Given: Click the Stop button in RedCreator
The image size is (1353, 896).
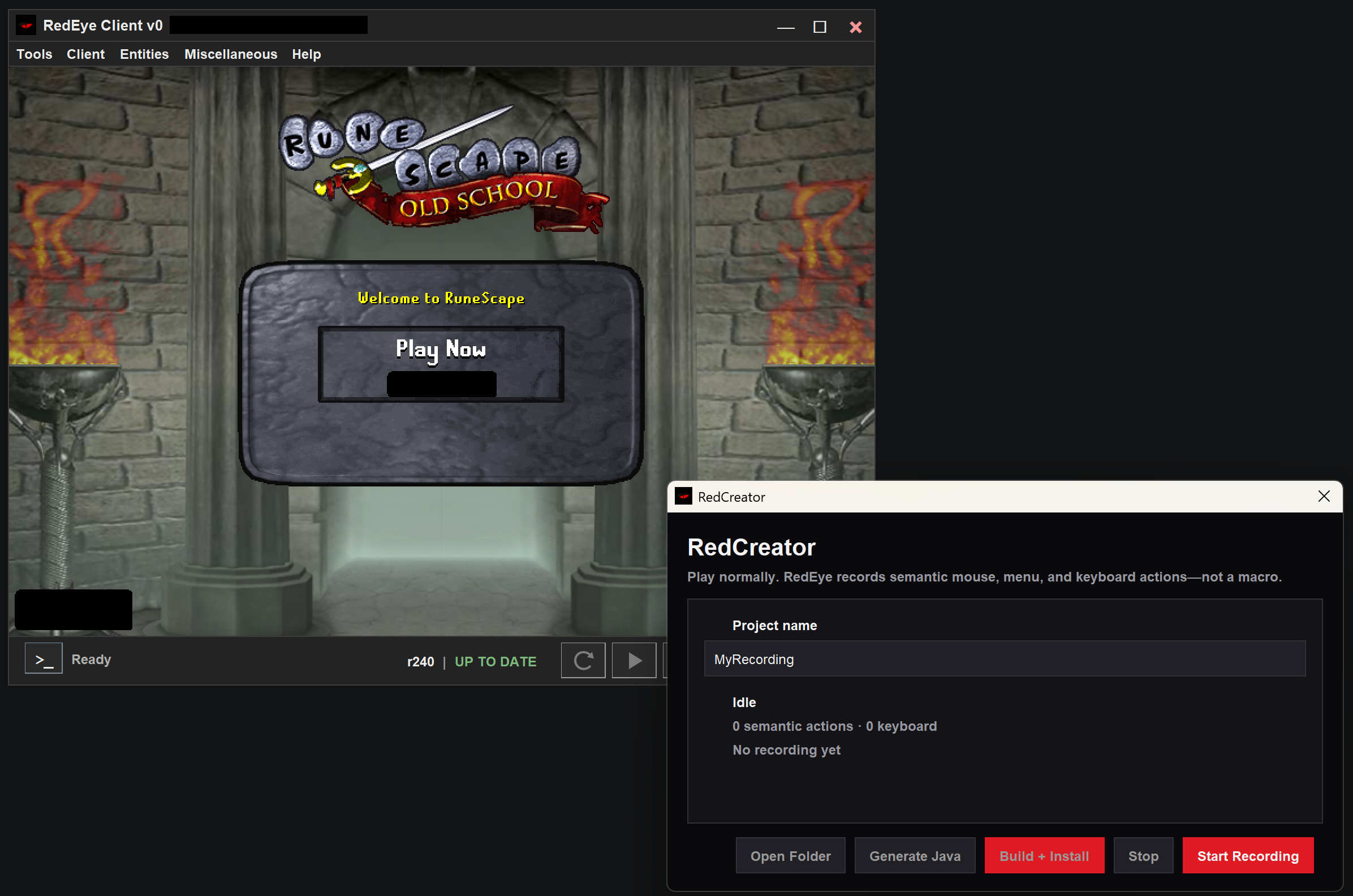Looking at the screenshot, I should [1143, 855].
